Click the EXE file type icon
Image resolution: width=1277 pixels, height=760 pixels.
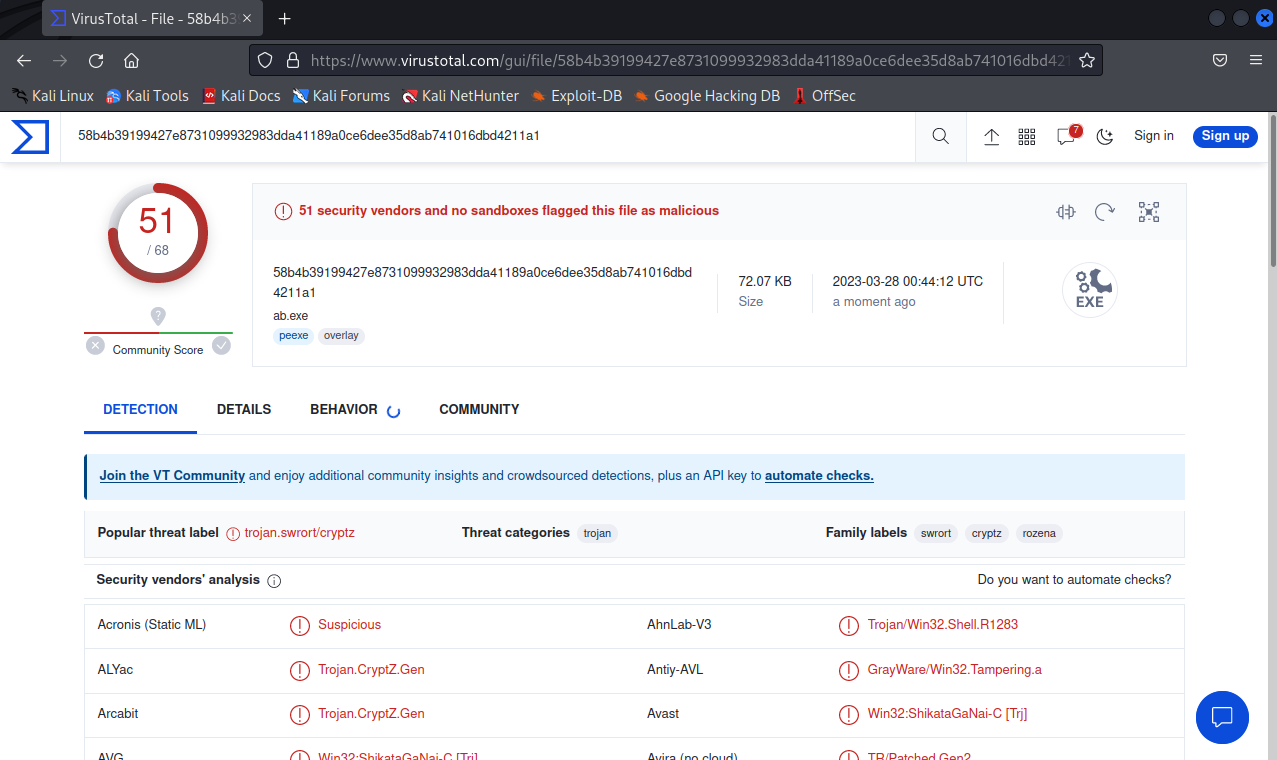pyautogui.click(x=1090, y=291)
